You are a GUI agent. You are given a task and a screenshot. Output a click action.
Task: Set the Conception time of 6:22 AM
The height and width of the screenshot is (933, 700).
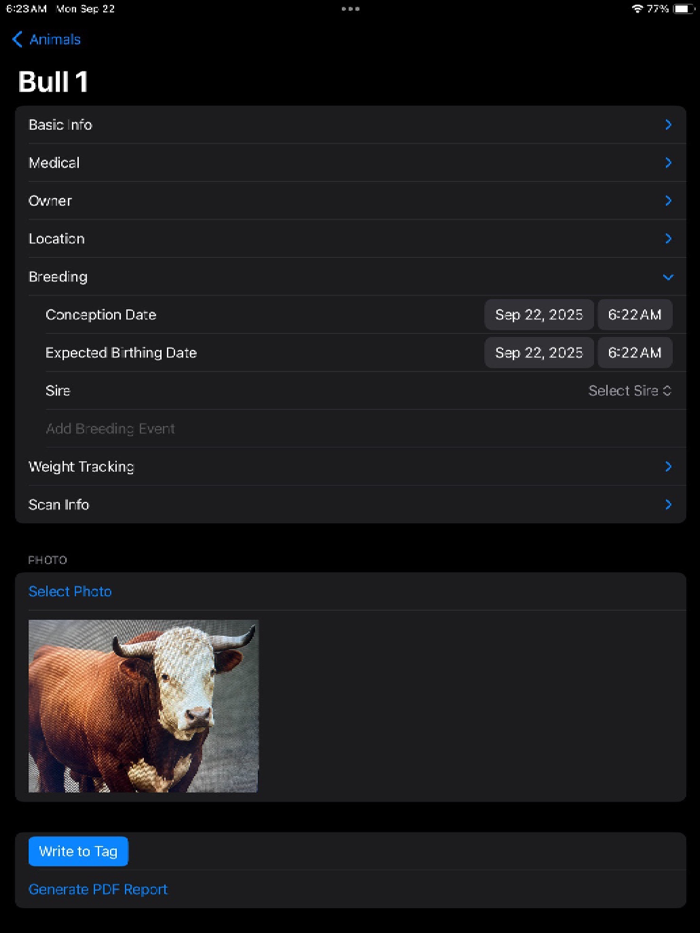[x=634, y=314]
